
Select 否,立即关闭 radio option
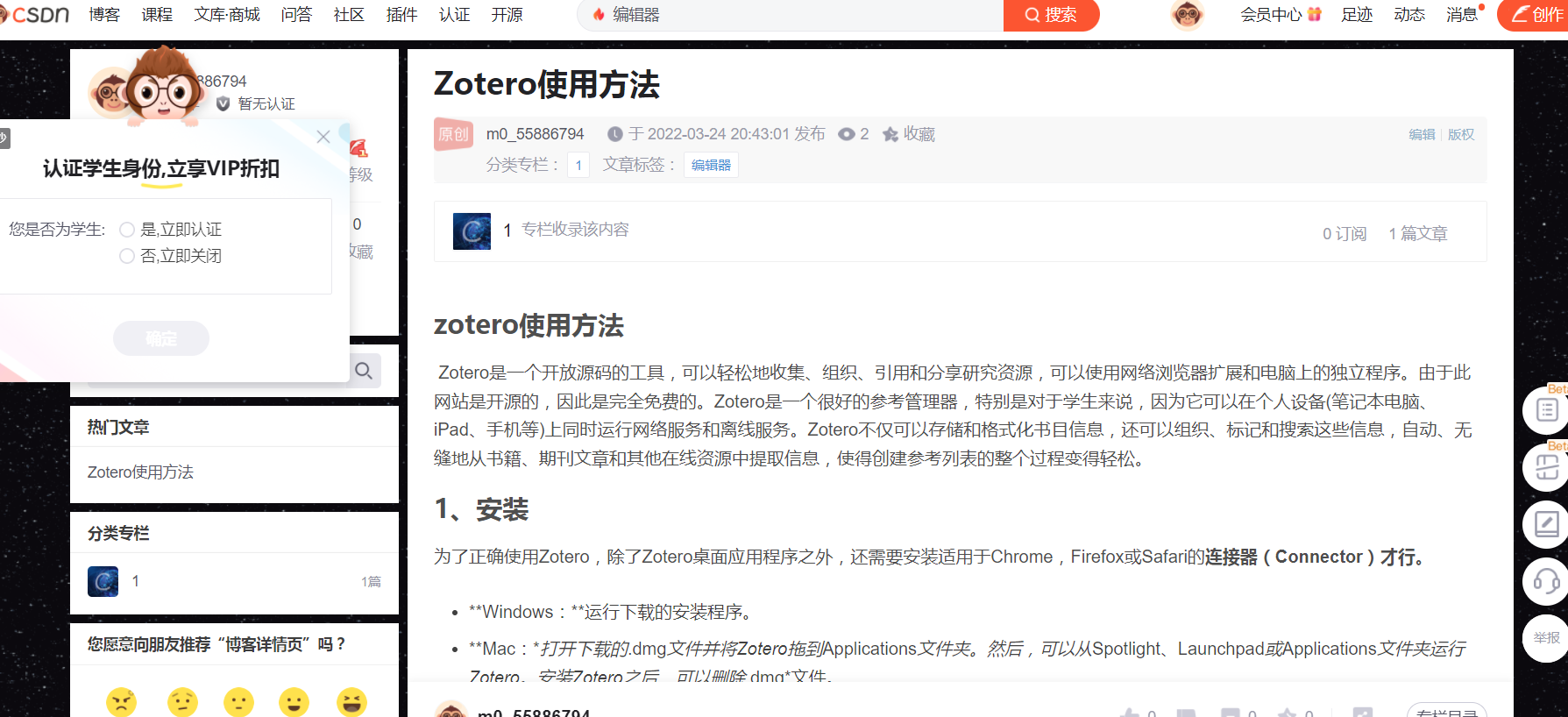127,256
